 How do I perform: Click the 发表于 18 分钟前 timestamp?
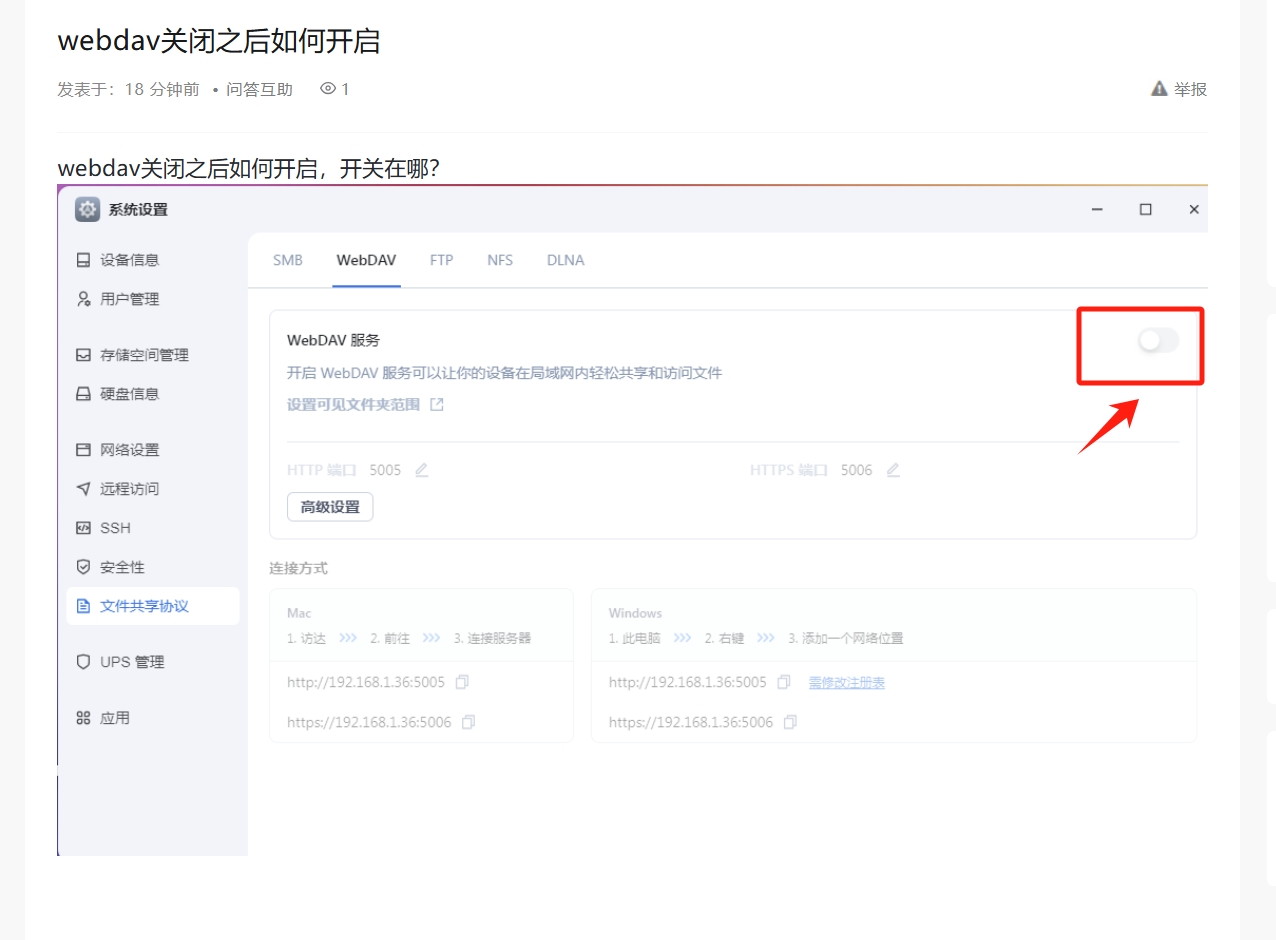128,89
